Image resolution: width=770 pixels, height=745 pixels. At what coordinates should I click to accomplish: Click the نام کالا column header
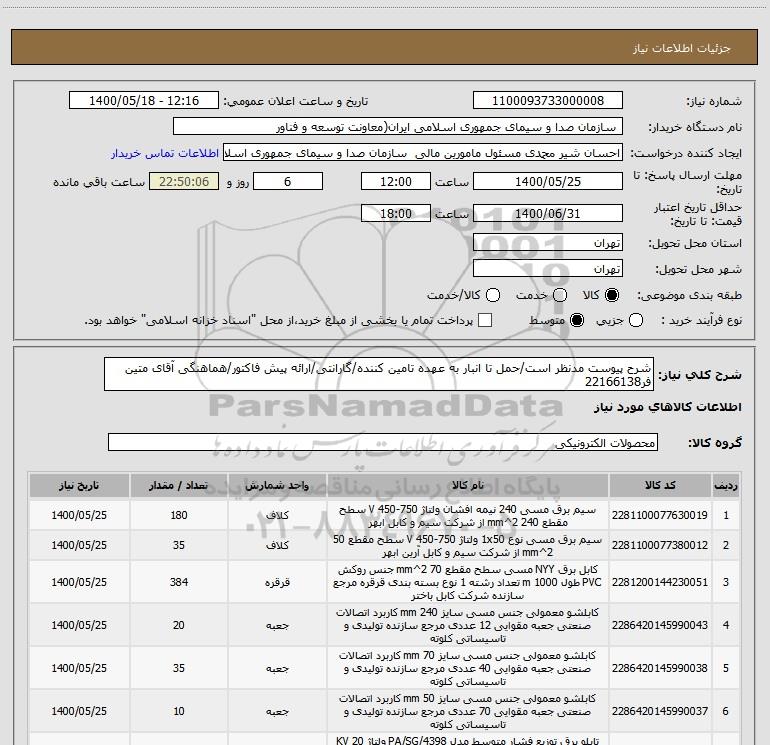[468, 486]
